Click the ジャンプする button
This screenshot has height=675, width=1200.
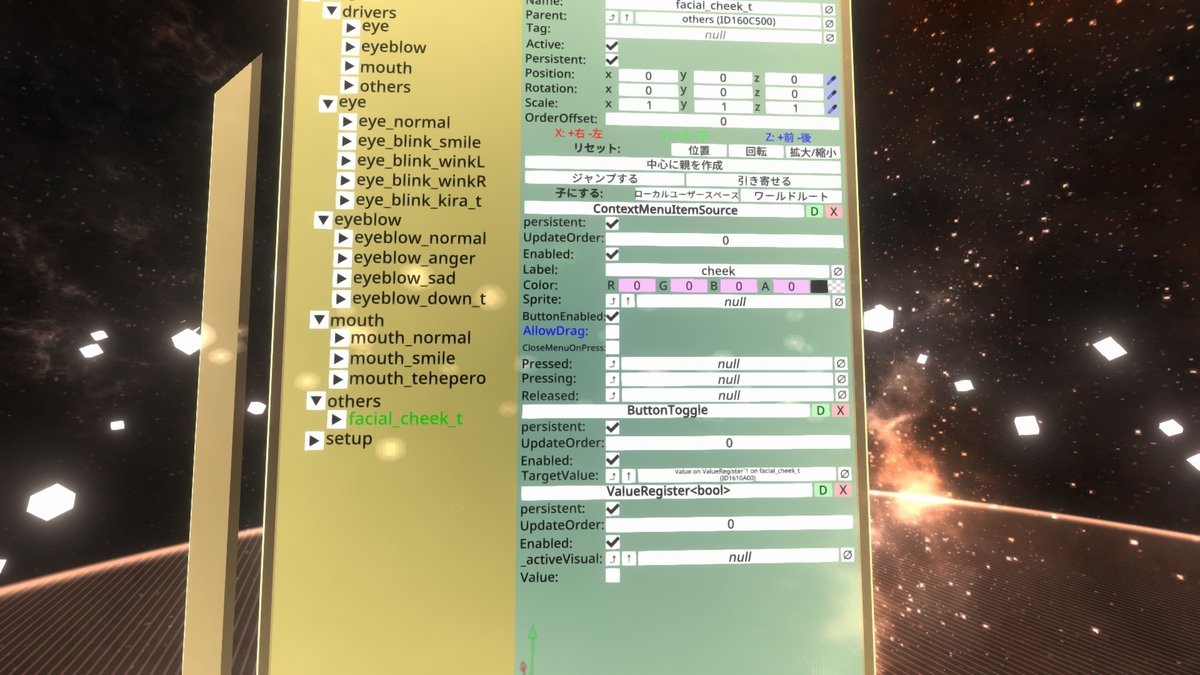coord(604,179)
